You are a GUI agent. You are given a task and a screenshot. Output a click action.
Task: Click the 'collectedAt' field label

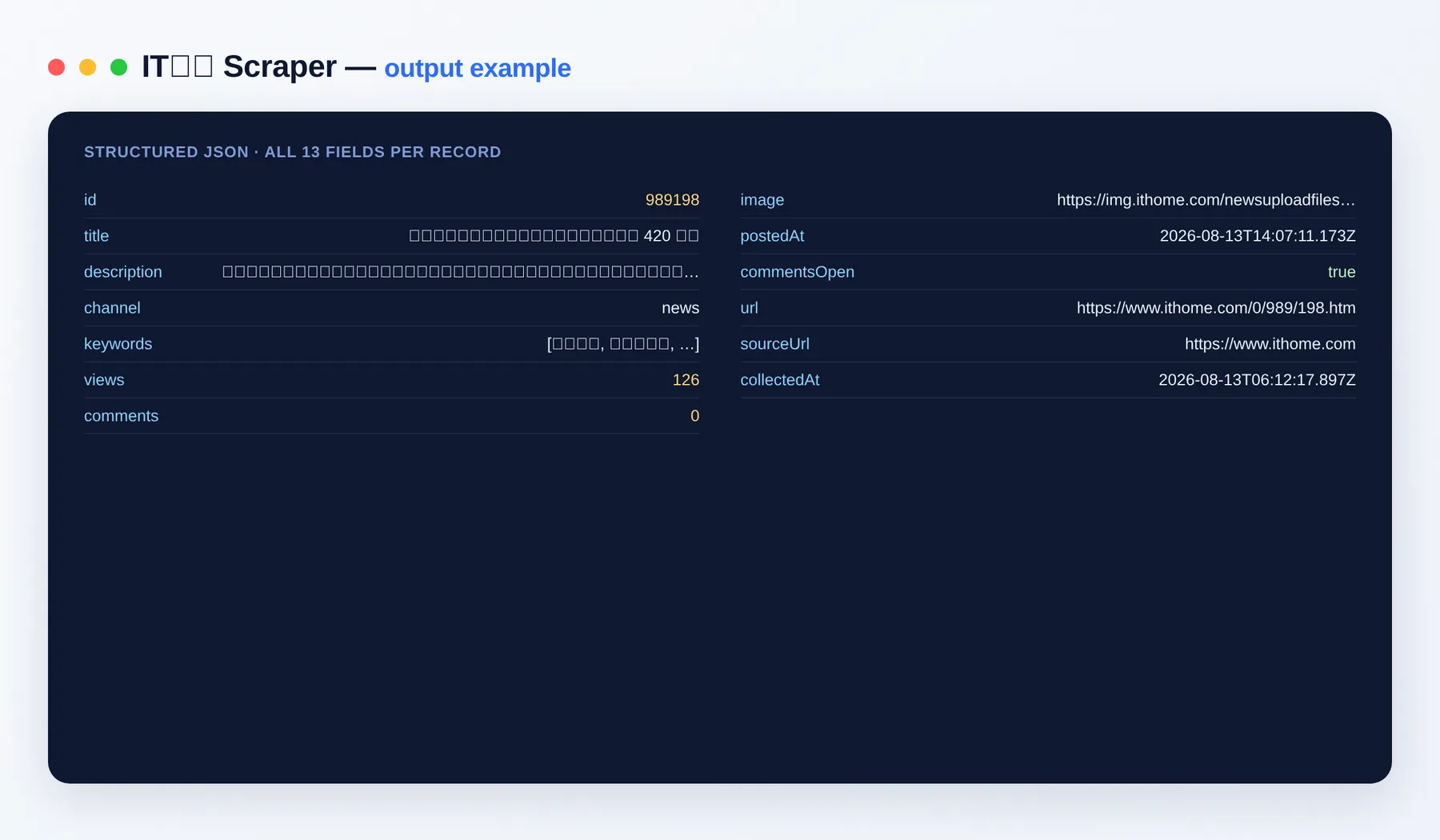[x=779, y=380]
